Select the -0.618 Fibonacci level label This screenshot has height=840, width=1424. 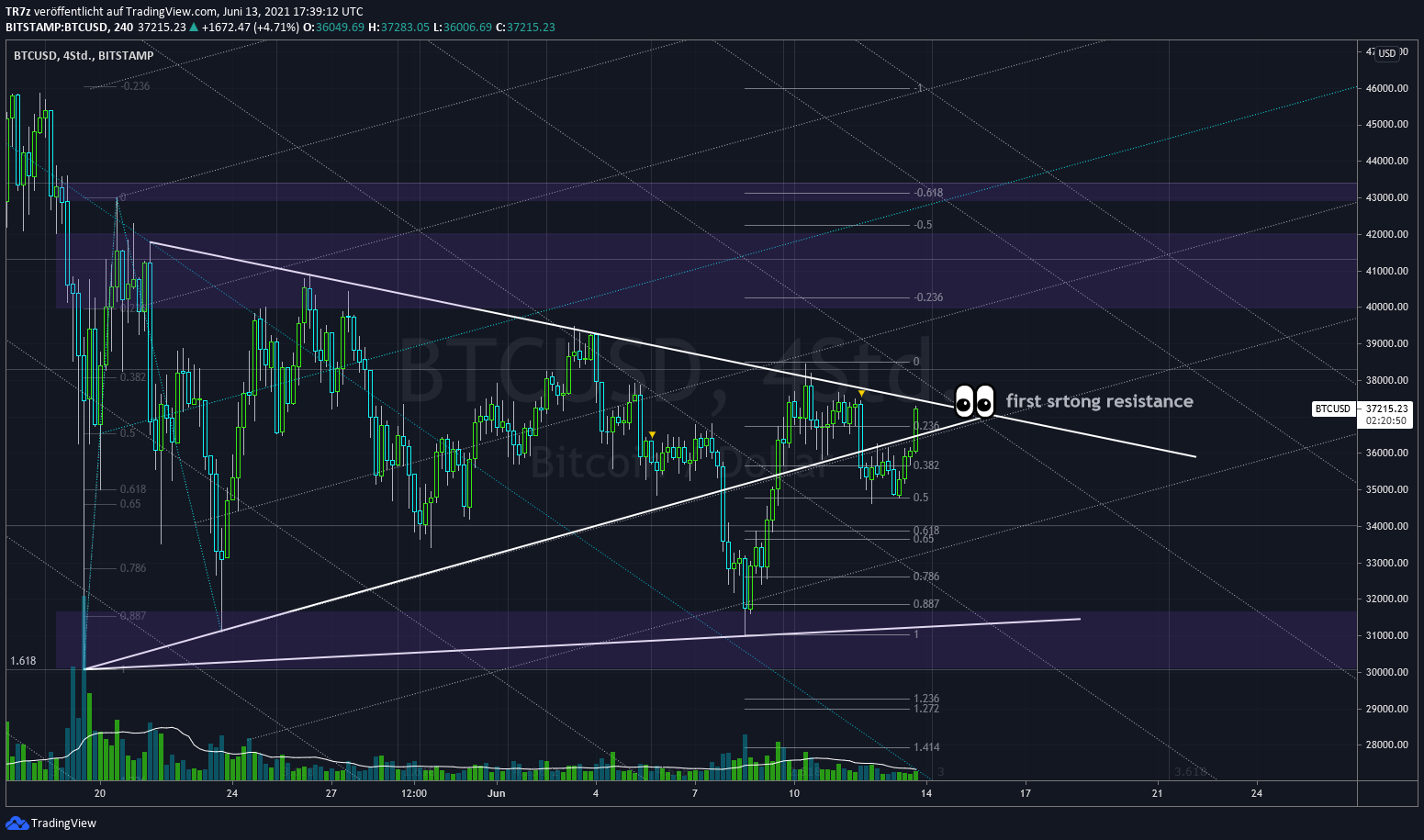[x=928, y=193]
